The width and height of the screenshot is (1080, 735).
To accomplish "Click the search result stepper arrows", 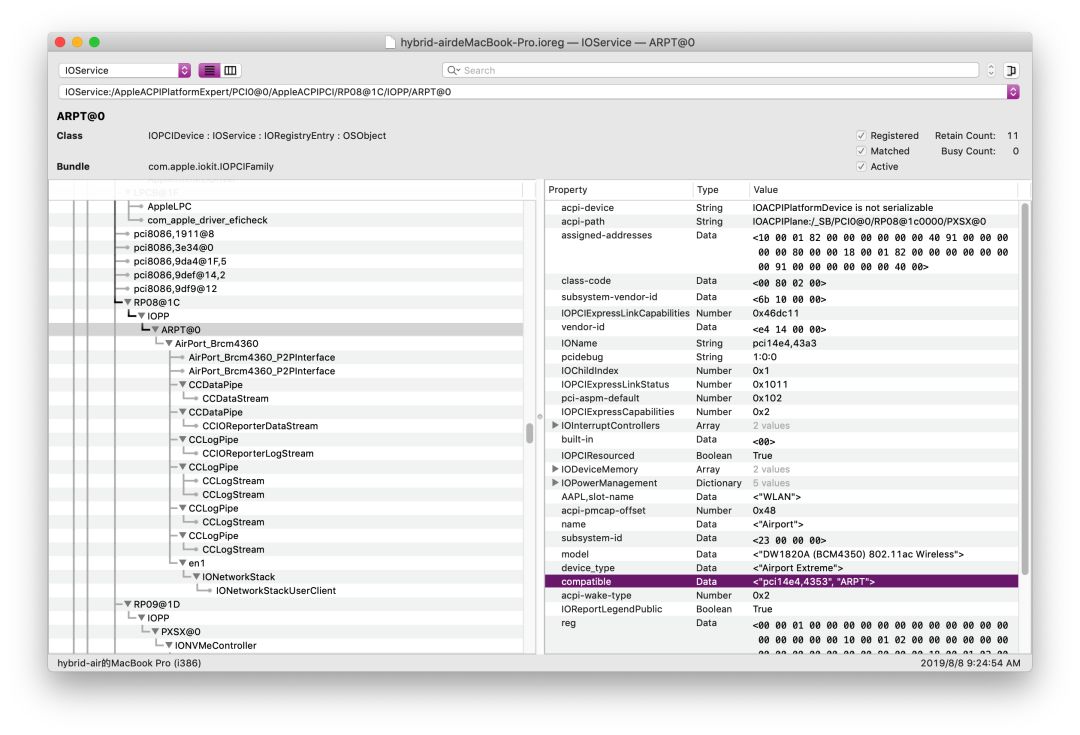I will pyautogui.click(x=991, y=70).
